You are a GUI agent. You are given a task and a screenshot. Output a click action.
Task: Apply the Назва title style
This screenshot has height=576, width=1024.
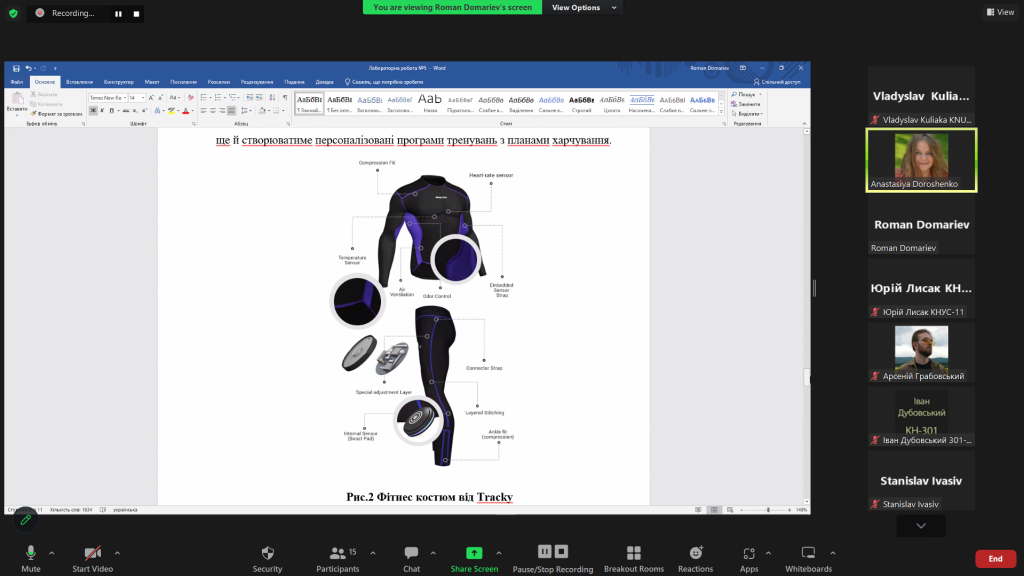pos(430,103)
